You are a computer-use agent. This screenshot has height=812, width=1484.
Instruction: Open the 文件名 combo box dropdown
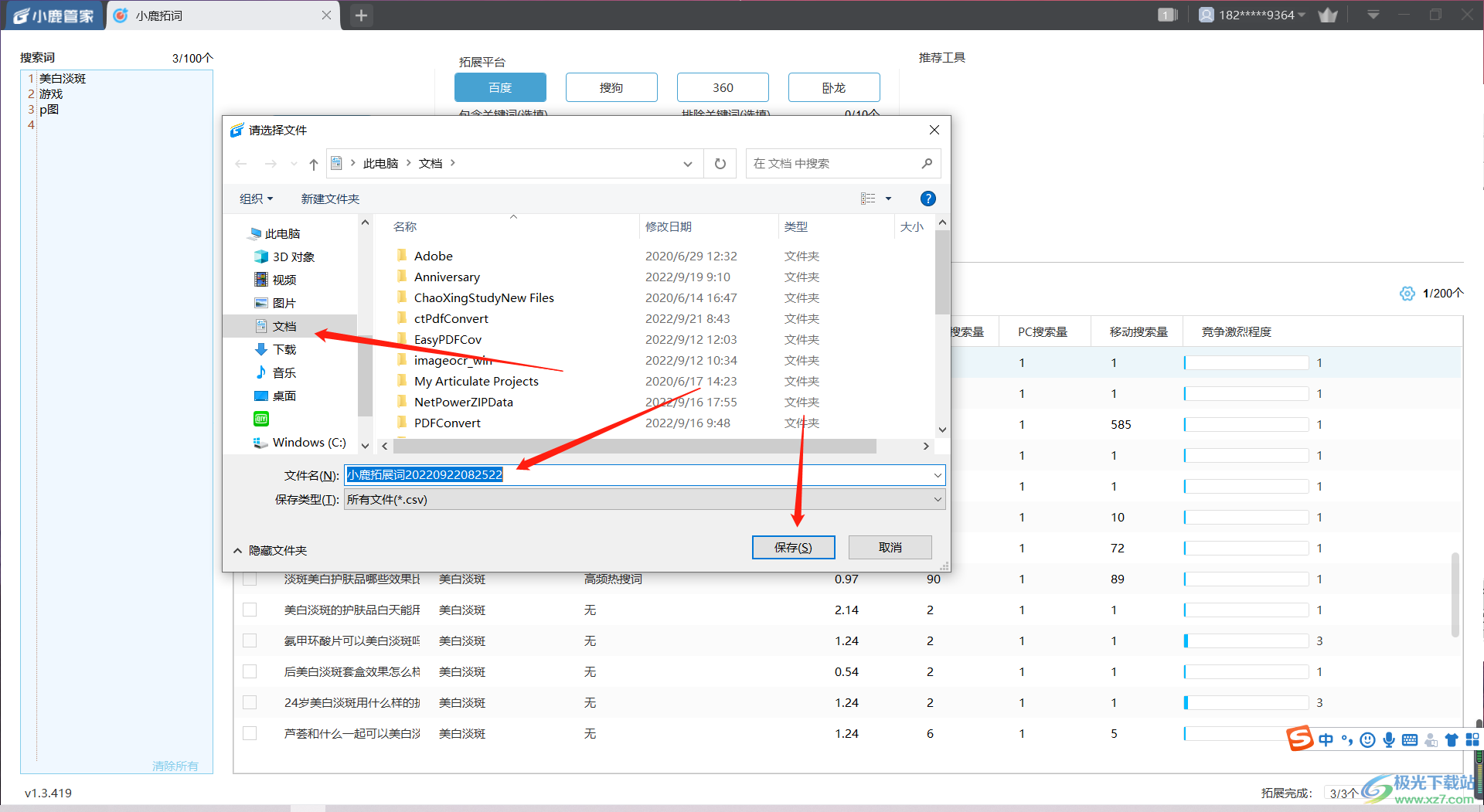(938, 475)
